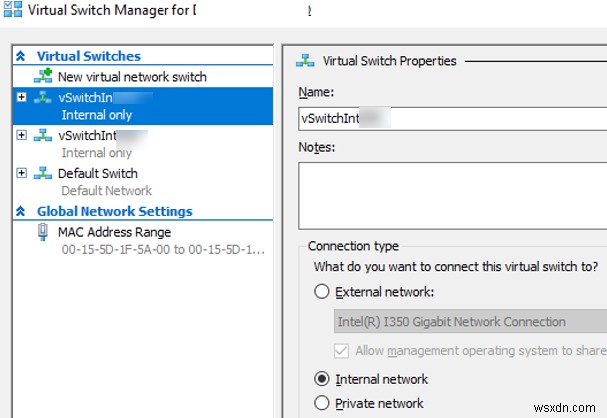607x418 pixels.
Task: Click the Virtual Switches section heading
Action: pos(89,56)
